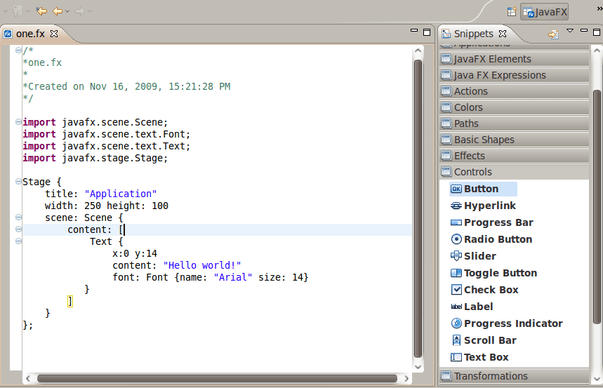This screenshot has width=603, height=388.
Task: Select the Toggle Button snippet
Action: (x=493, y=273)
